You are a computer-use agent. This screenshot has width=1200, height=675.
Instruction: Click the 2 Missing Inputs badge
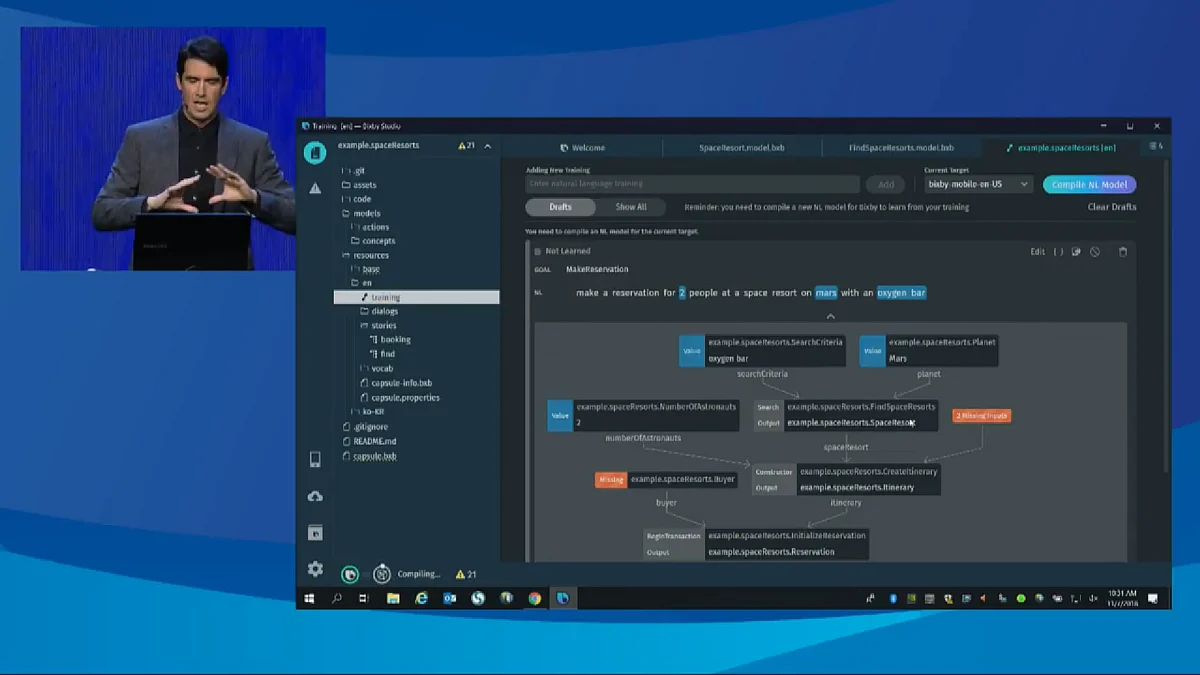coord(982,415)
